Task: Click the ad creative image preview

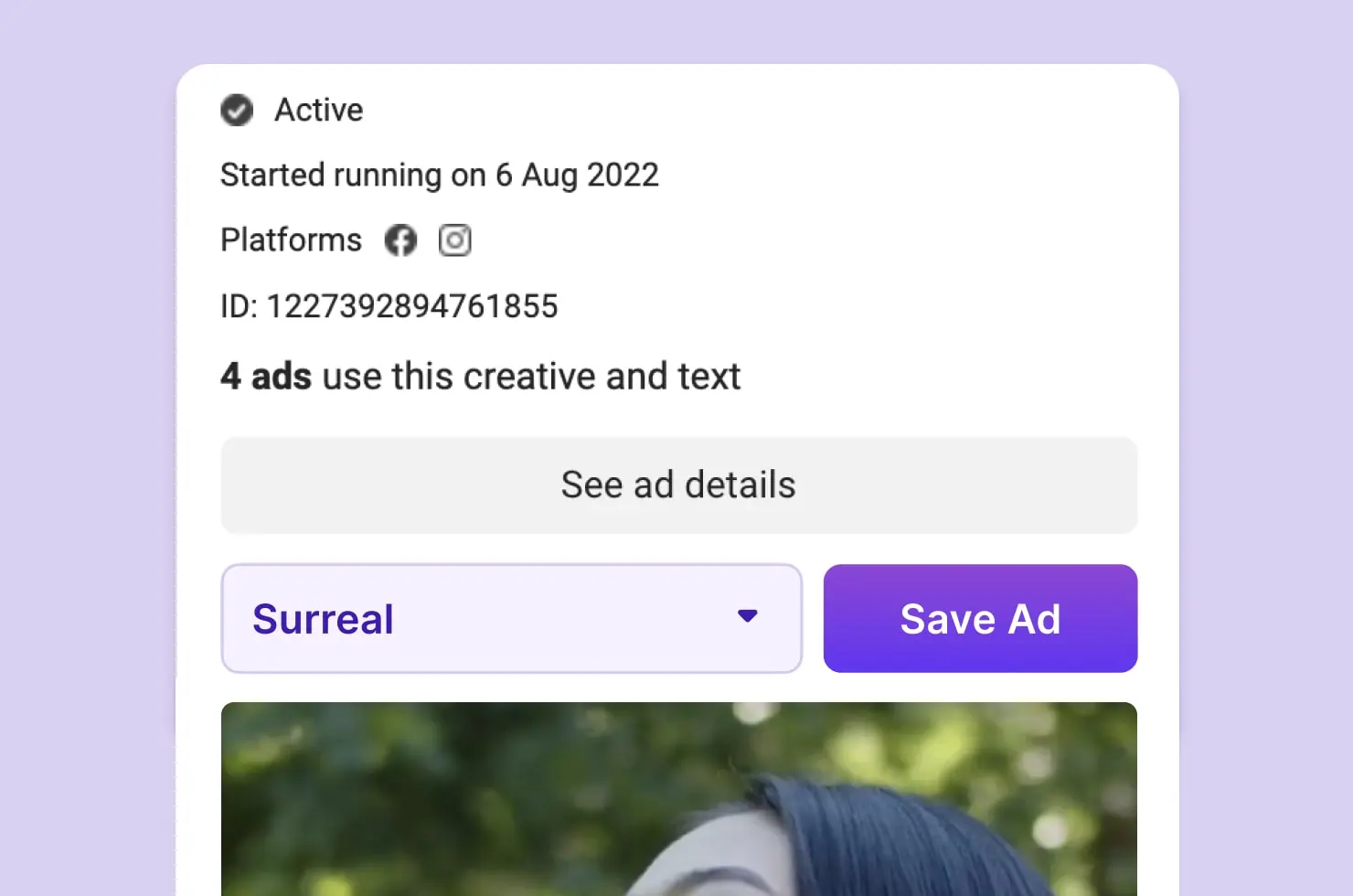Action: (677, 798)
